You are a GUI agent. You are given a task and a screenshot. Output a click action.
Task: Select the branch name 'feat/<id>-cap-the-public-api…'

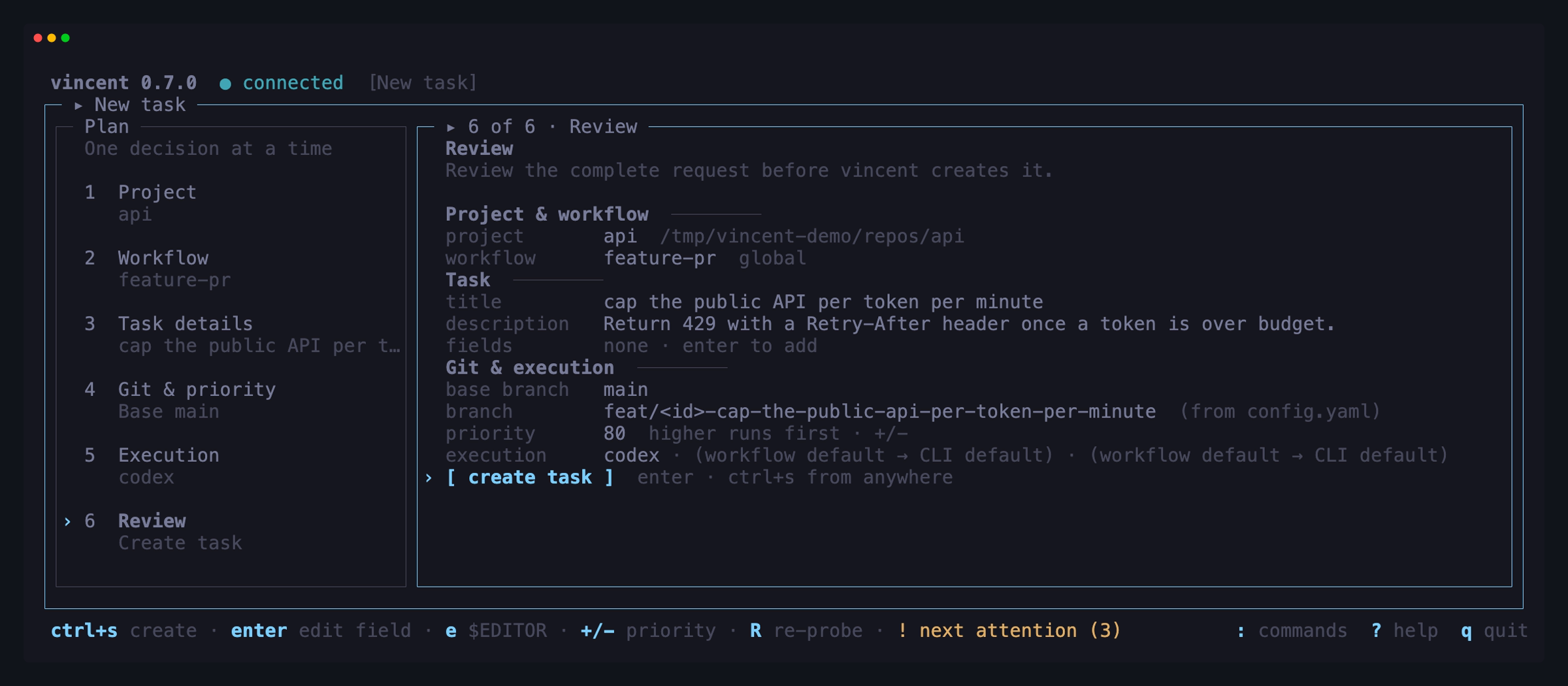(x=879, y=412)
